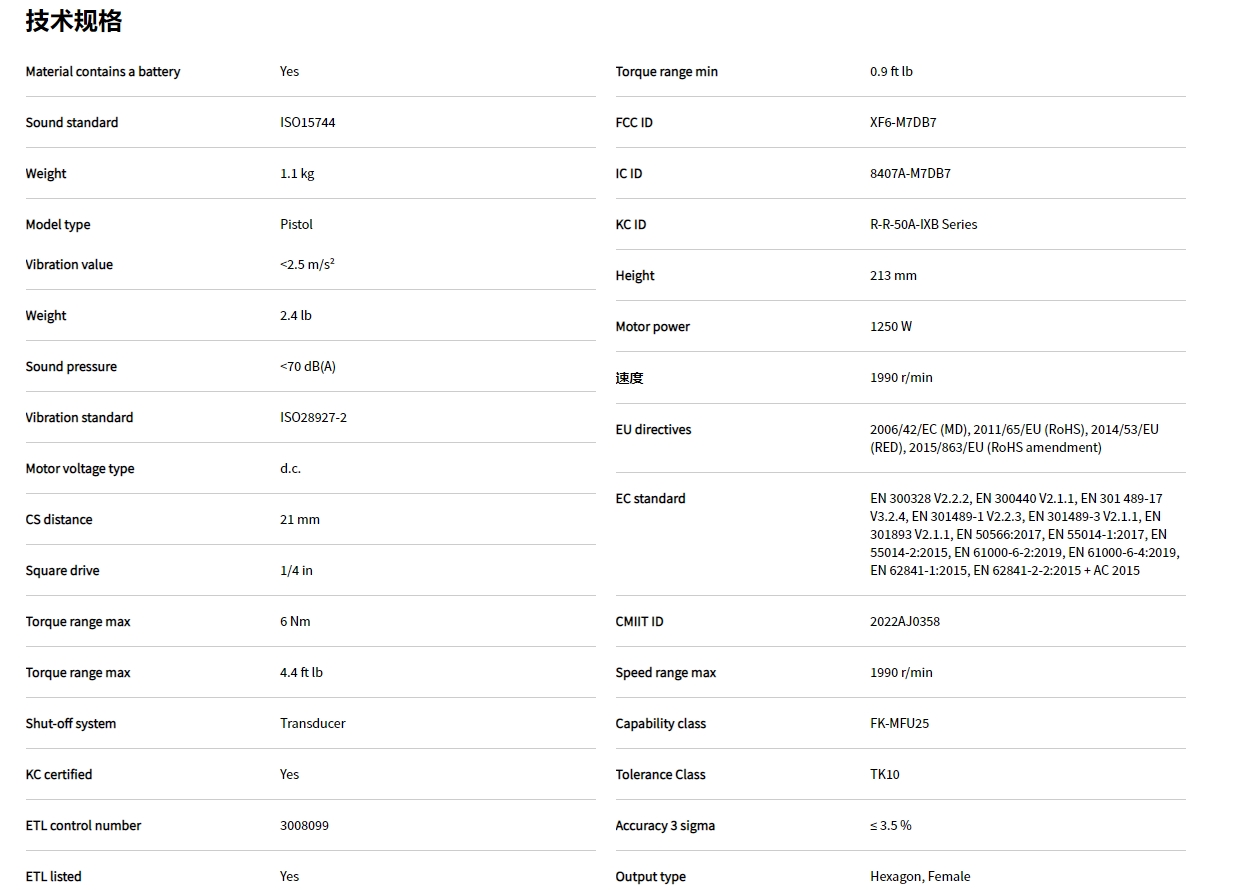The width and height of the screenshot is (1240, 890).
Task: Click the Accuracy 3 sigma label
Action: click(665, 826)
